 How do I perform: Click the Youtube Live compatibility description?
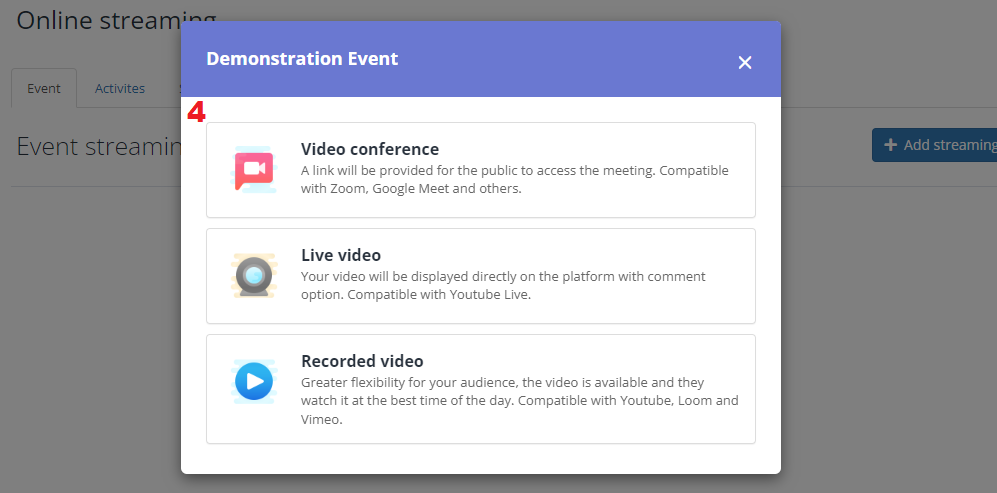pos(503,286)
